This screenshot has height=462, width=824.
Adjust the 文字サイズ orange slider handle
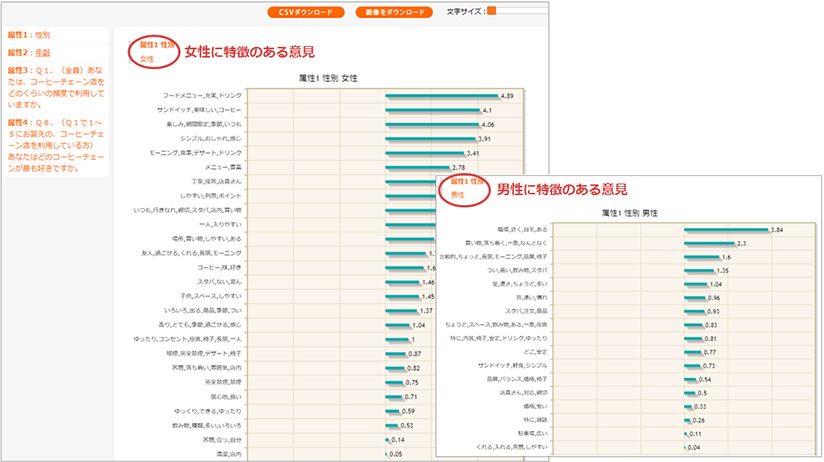click(491, 11)
